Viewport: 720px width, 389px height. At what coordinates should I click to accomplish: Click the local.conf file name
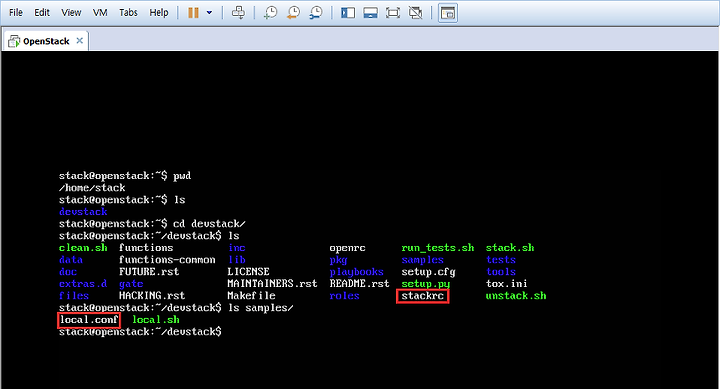tap(89, 320)
